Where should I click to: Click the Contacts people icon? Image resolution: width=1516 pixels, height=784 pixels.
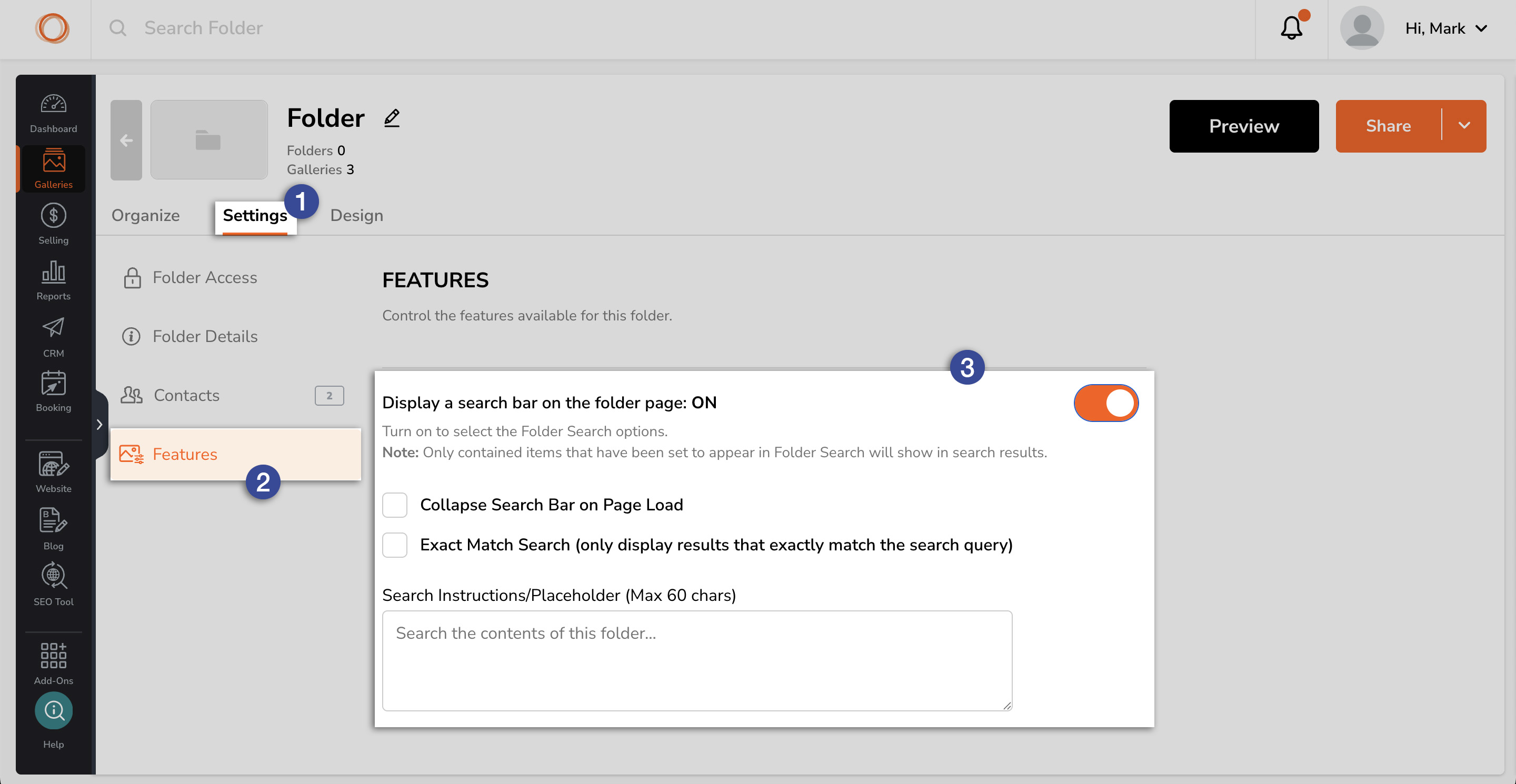click(131, 395)
